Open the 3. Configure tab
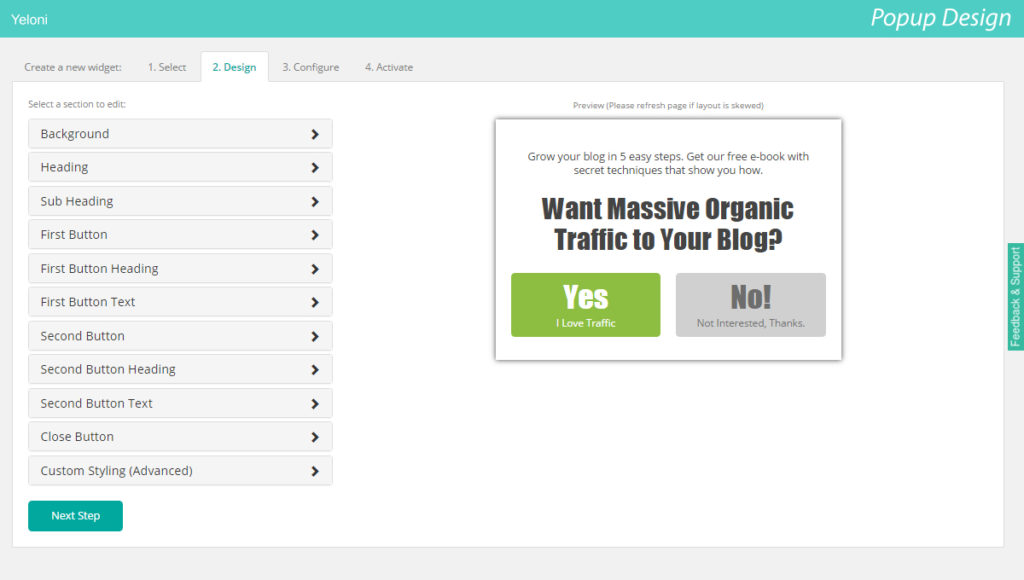Screen dimensions: 1024x580 click(x=310, y=67)
